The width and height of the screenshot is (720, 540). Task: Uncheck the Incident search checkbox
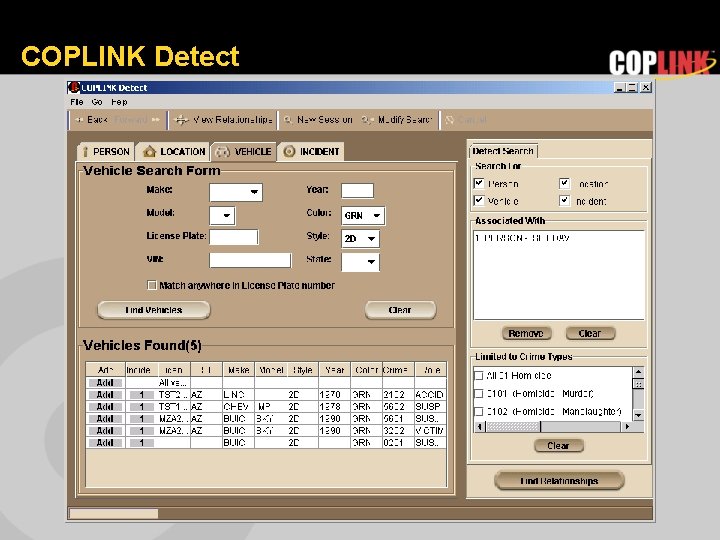pos(564,201)
